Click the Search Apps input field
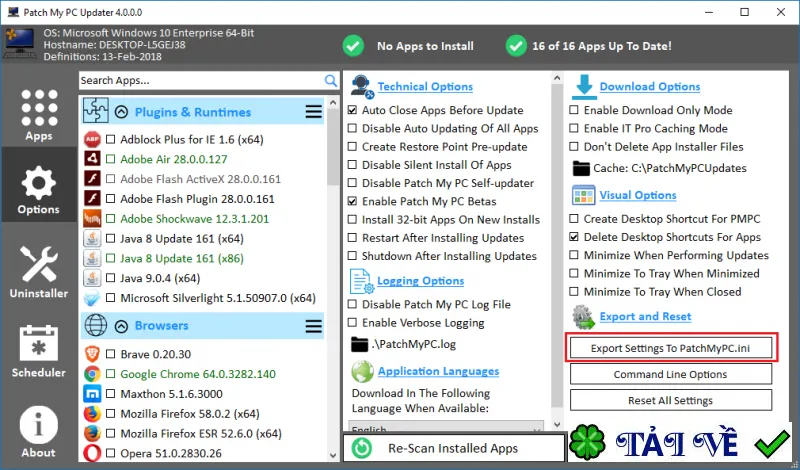The image size is (800, 470). 202,81
